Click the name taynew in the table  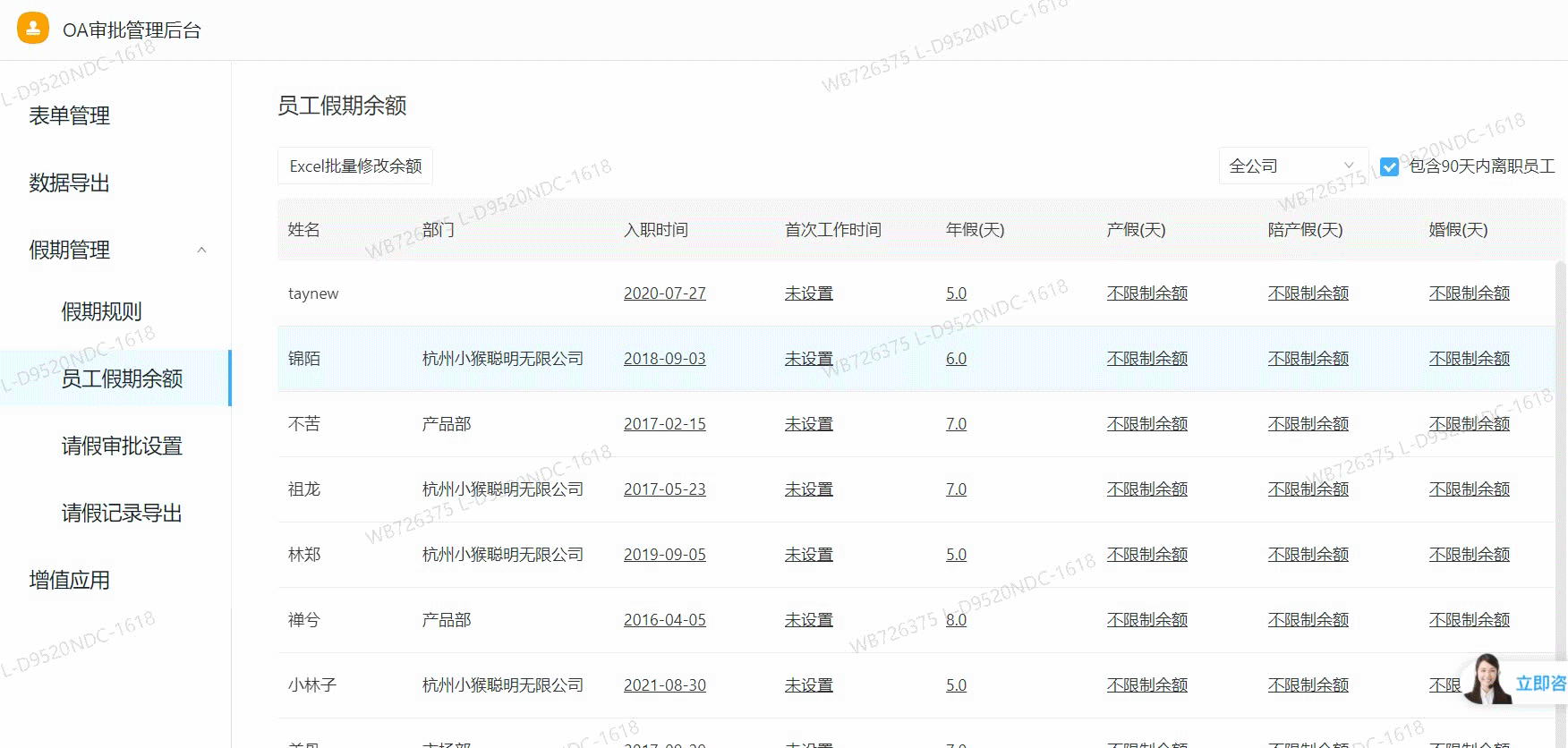click(313, 293)
